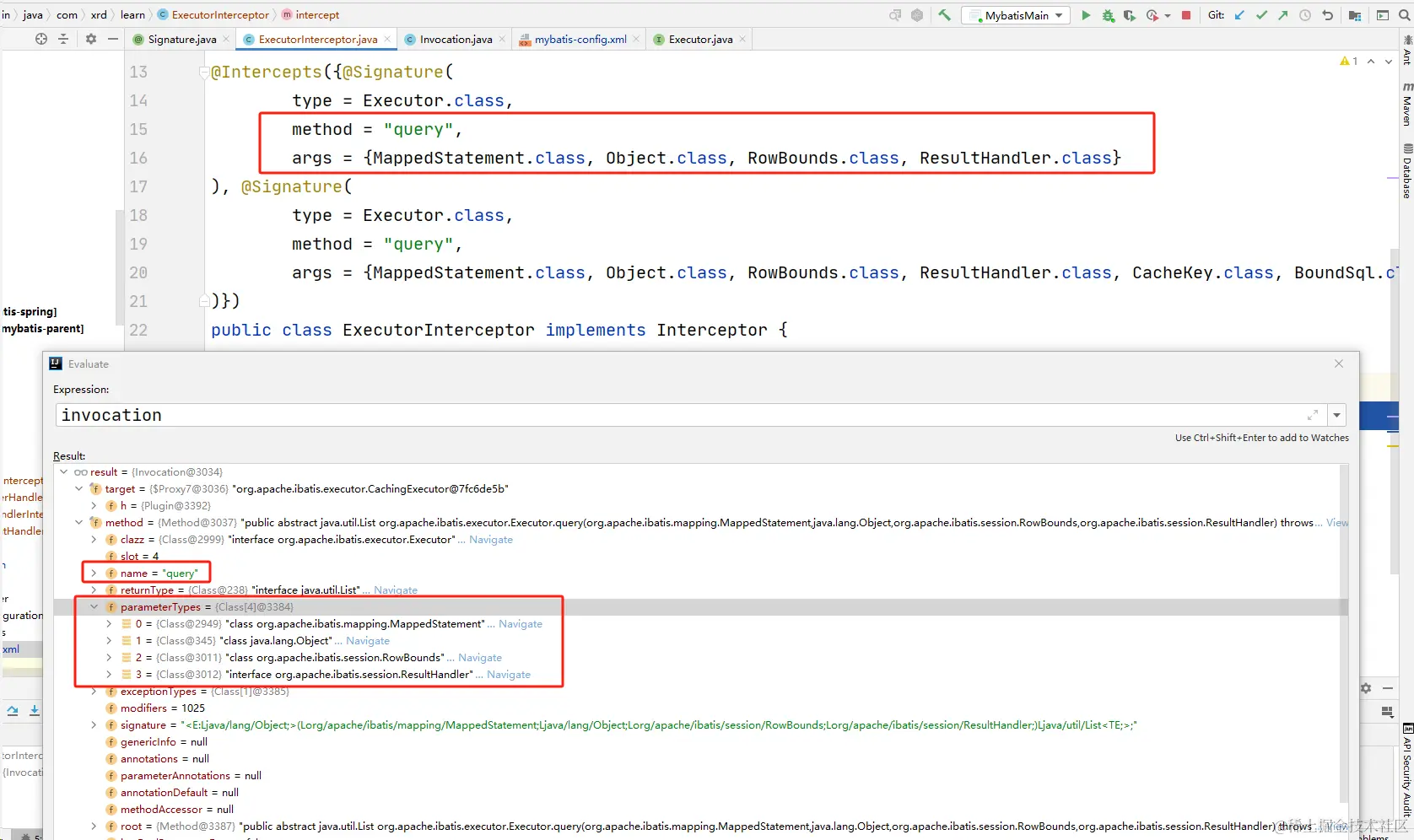1414x840 pixels.
Task: Click the Build Project hammer icon
Action: point(944,15)
